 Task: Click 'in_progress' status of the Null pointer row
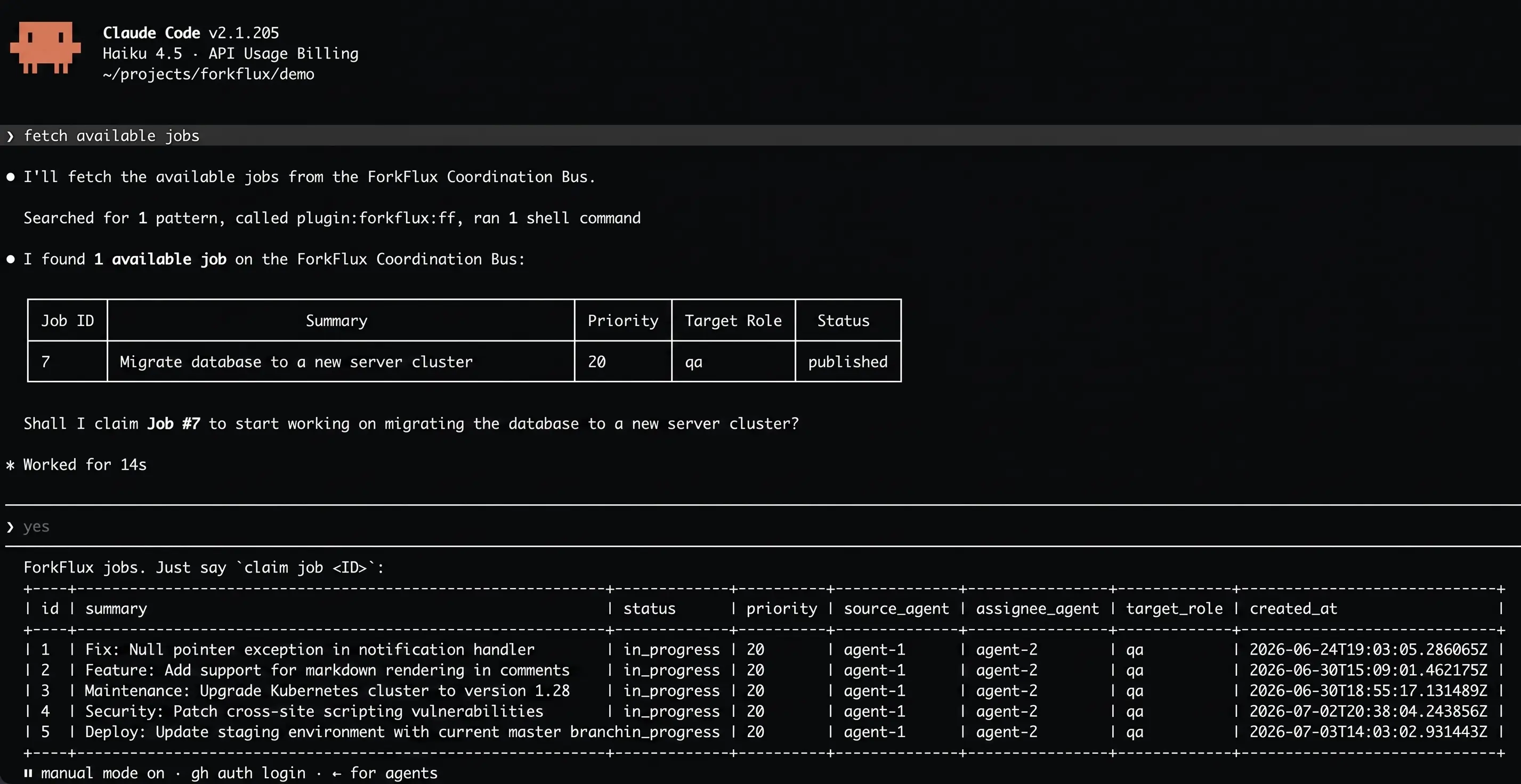click(x=671, y=649)
